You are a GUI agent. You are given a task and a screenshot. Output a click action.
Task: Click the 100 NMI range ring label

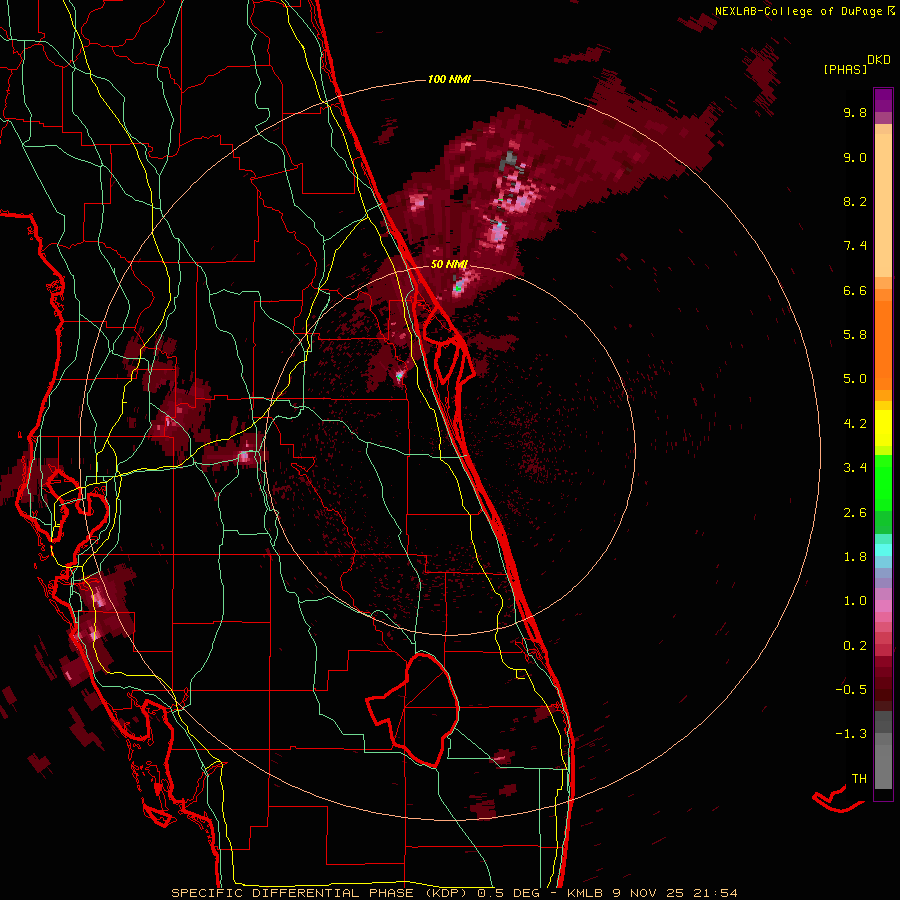[x=449, y=79]
